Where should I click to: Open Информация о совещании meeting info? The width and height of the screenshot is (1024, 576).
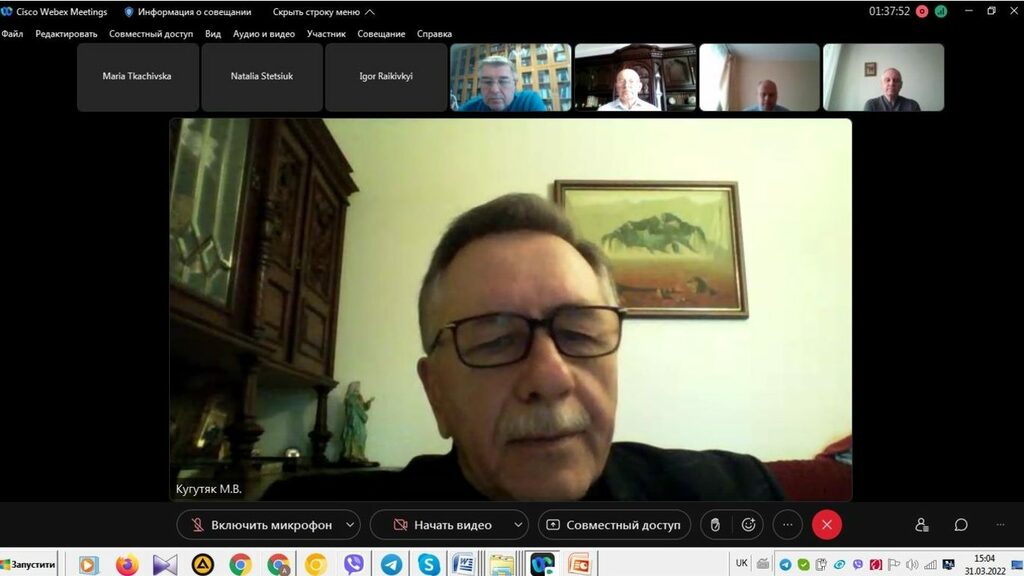click(x=188, y=12)
